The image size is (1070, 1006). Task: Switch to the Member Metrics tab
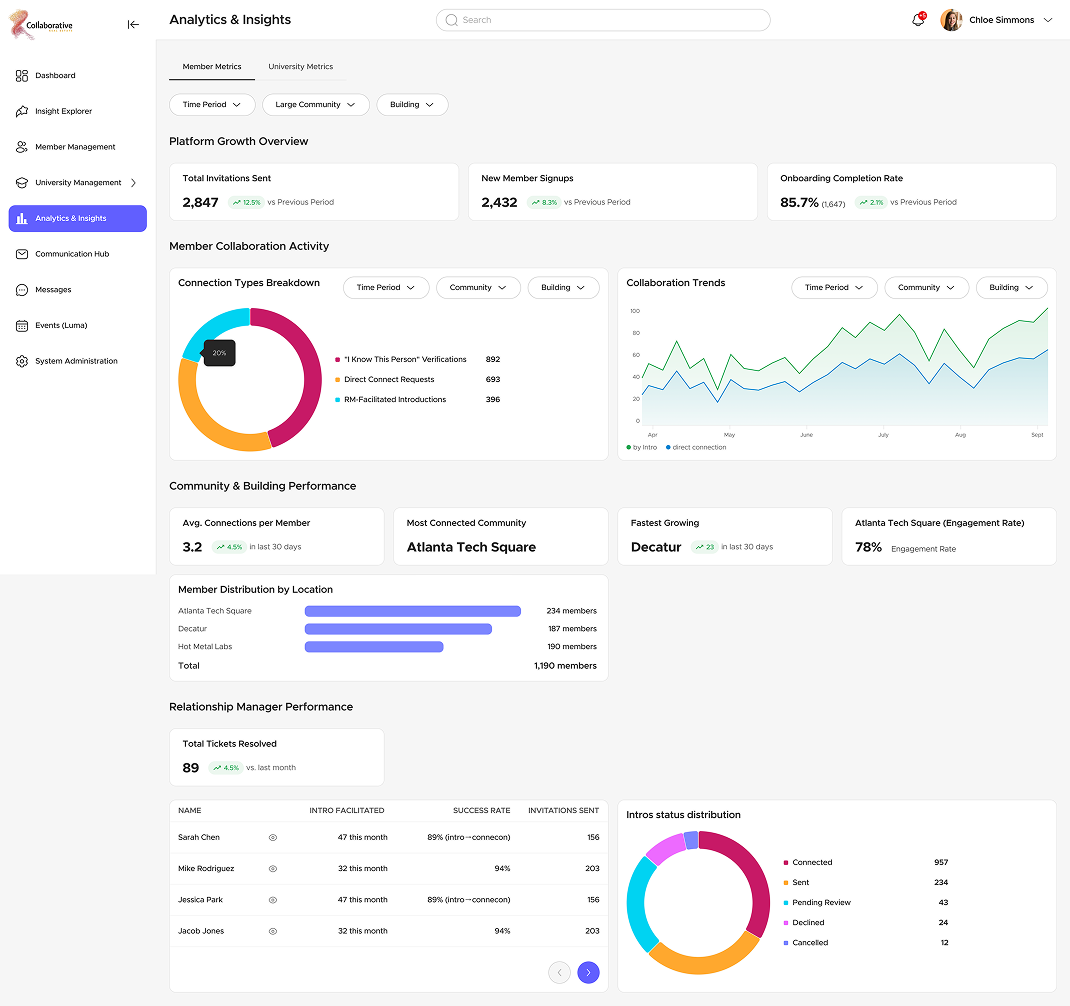pyautogui.click(x=212, y=67)
